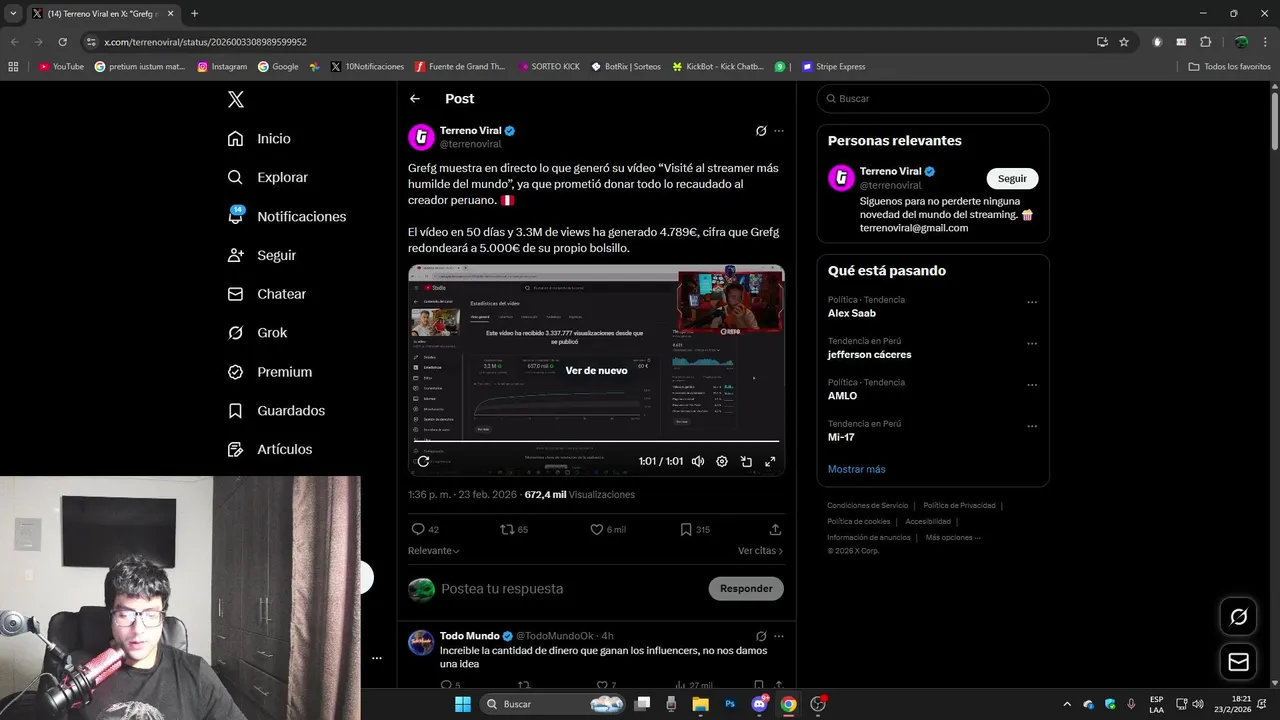The height and width of the screenshot is (720, 1280).
Task: Click Grok icon on the main post
Action: pyautogui.click(x=761, y=131)
